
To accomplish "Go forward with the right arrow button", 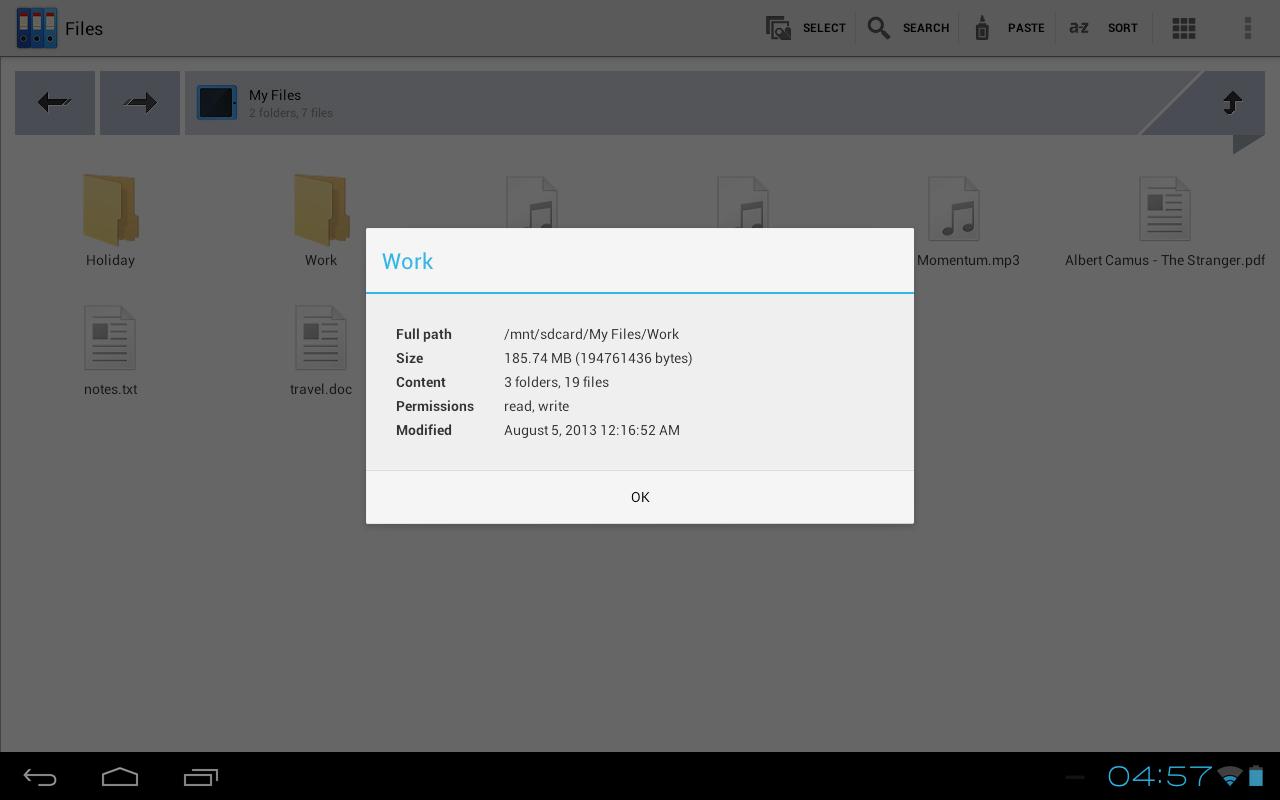I will 140,102.
